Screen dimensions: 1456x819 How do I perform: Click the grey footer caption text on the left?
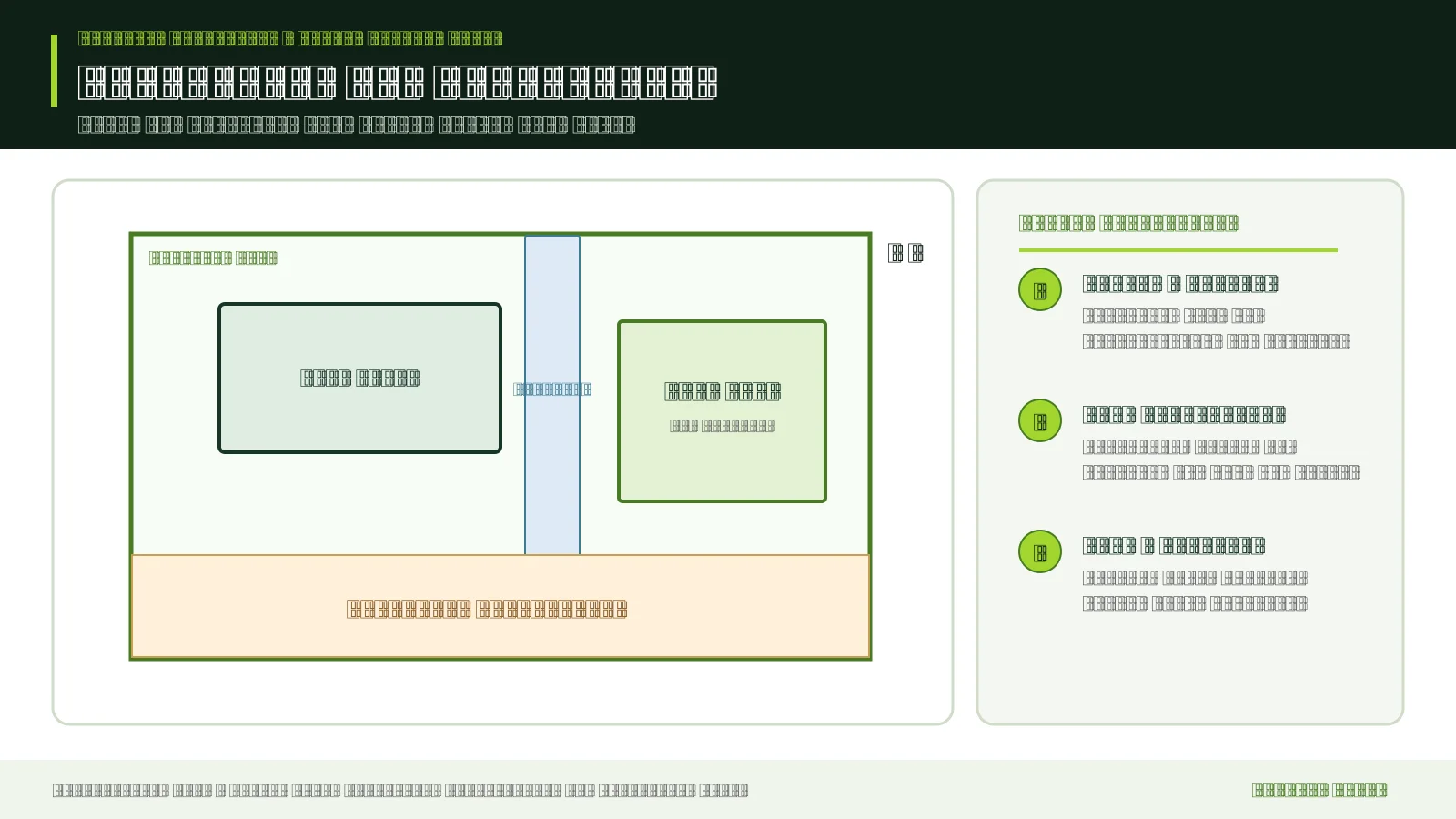[x=400, y=790]
